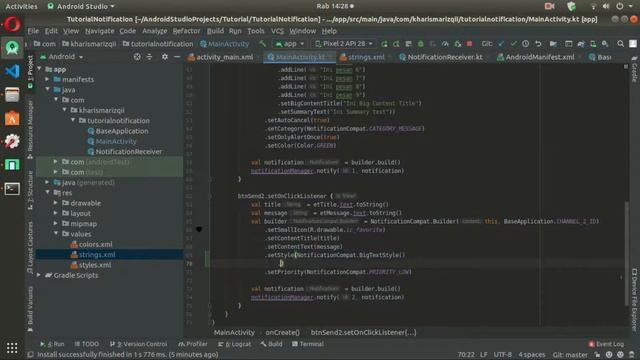Click the Profile app gauge icon
The image size is (640, 360).
point(445,44)
